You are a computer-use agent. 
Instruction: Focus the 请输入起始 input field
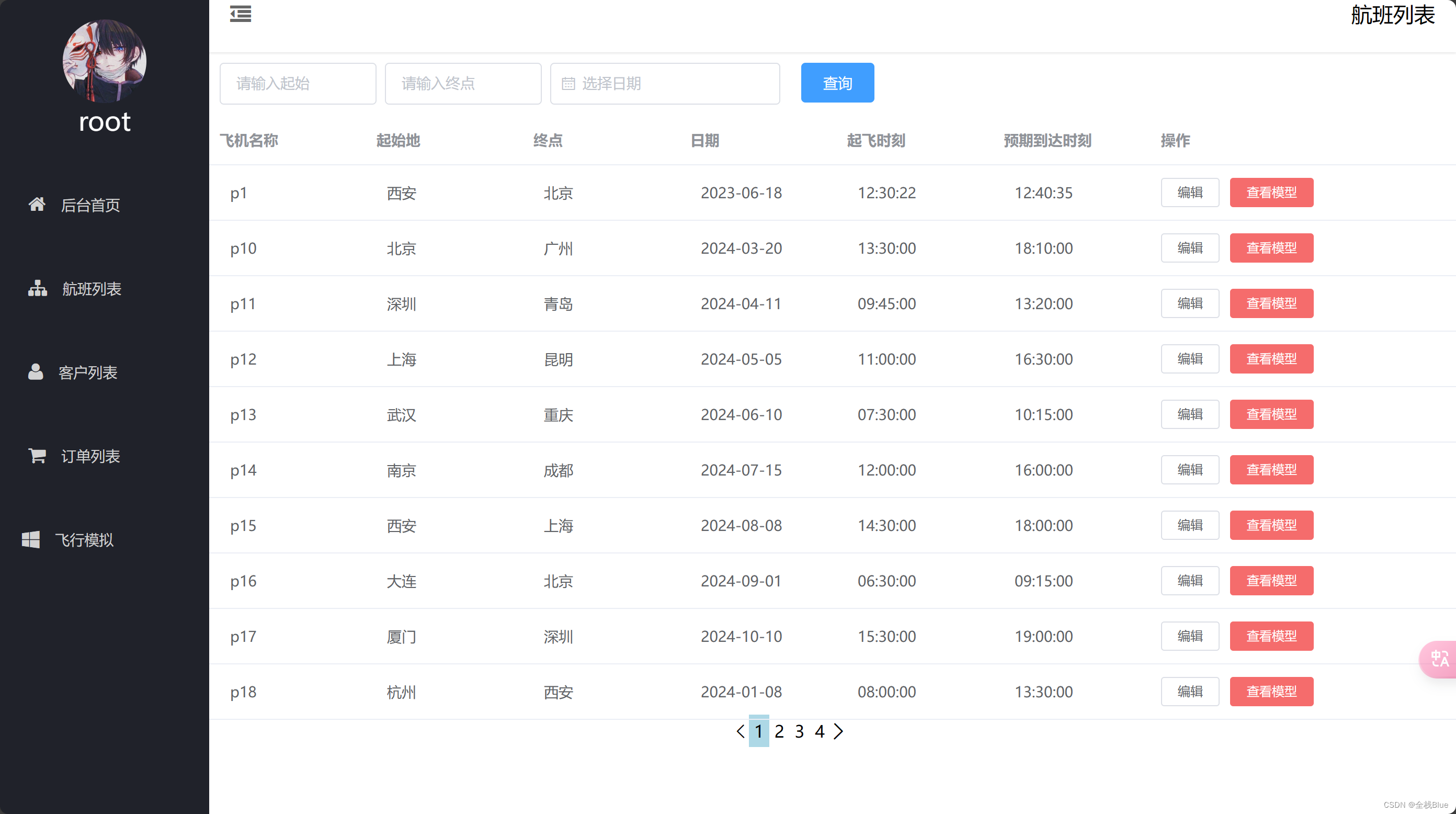click(x=298, y=84)
